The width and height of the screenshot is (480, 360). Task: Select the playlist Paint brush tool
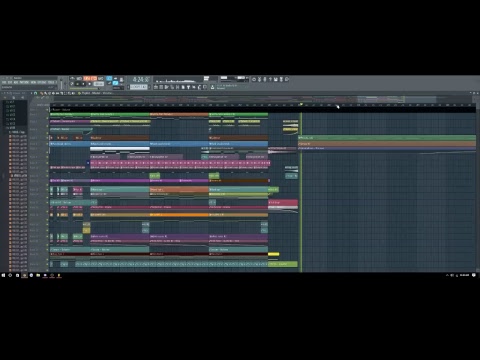(x=45, y=93)
